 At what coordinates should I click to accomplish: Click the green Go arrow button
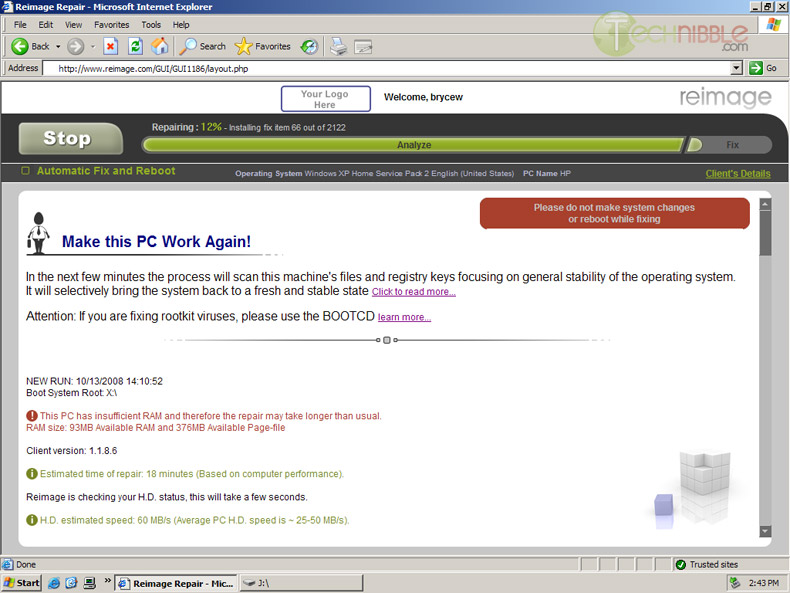tap(756, 68)
